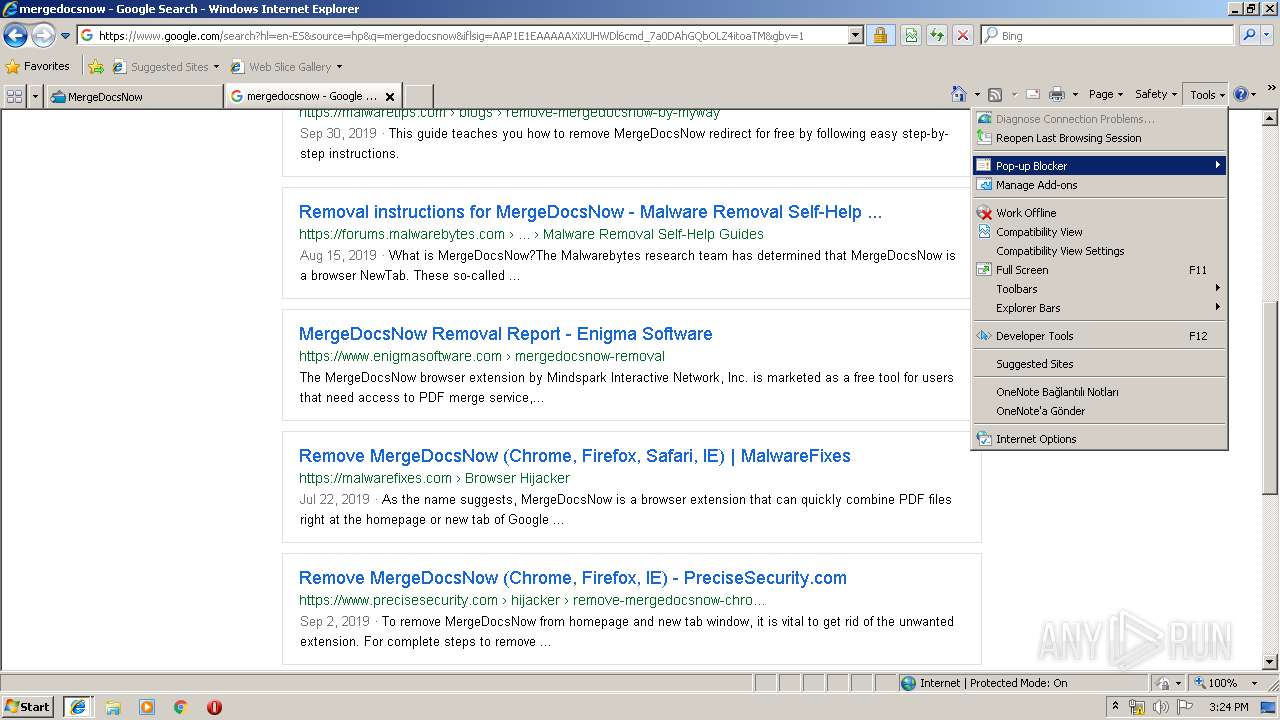Image resolution: width=1280 pixels, height=720 pixels.
Task: Open the recent pages dropdown by Forward arrow
Action: click(65, 36)
